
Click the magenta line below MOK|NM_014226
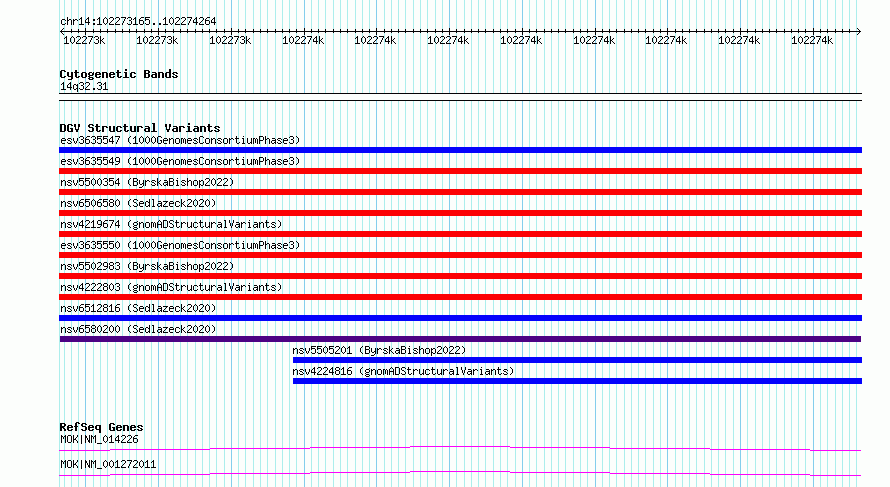tap(460, 448)
